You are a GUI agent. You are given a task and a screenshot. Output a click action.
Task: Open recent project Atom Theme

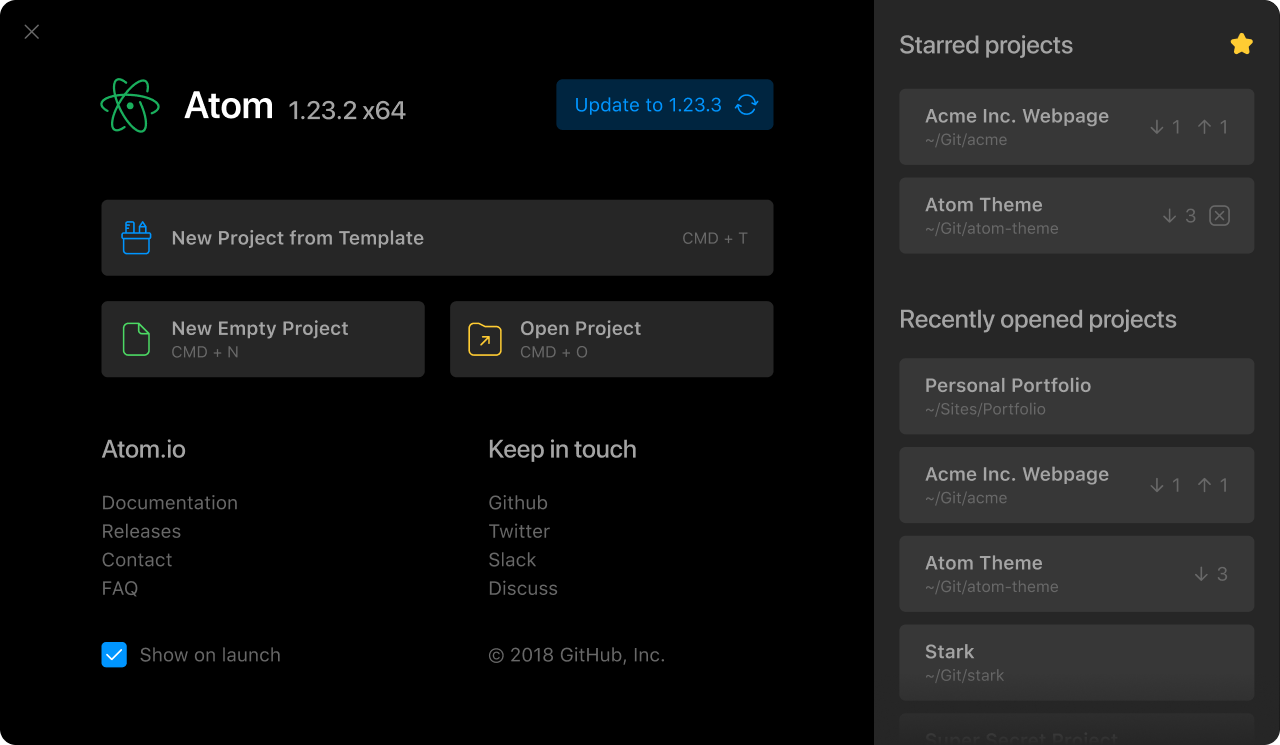tap(1076, 574)
